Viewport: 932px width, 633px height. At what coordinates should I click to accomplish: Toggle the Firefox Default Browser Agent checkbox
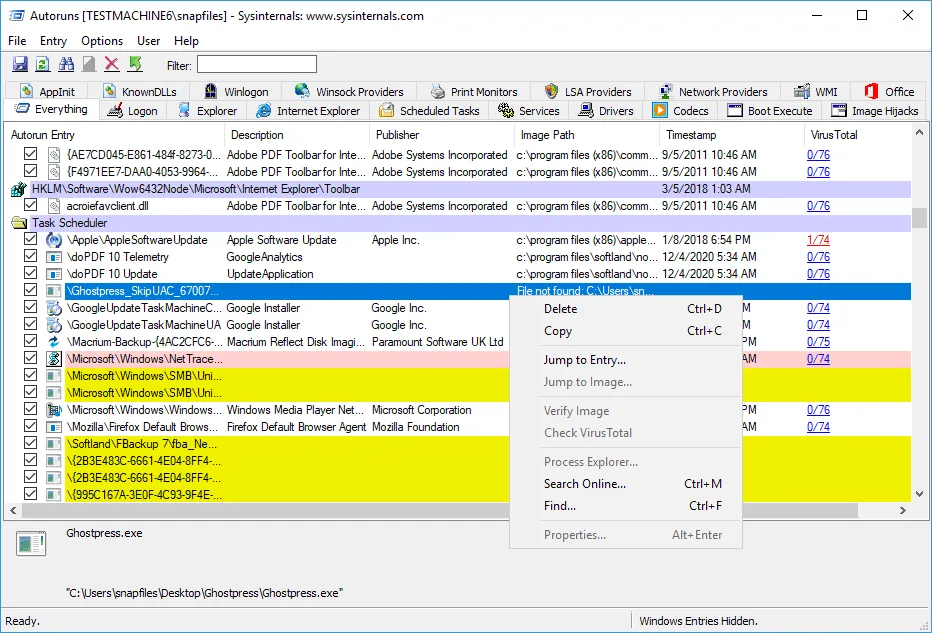pyautogui.click(x=30, y=426)
